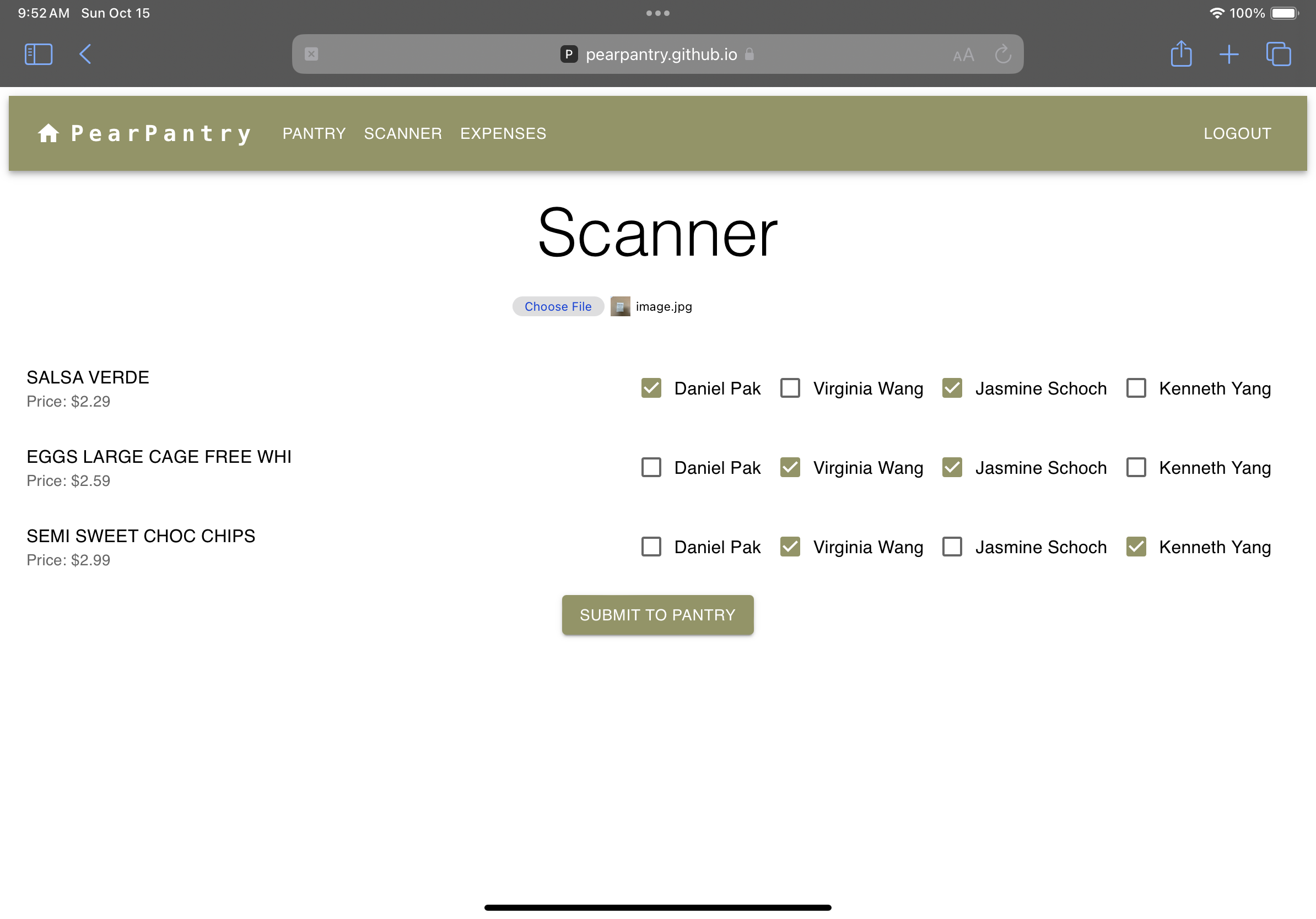Check Jasmine Schoch for Semi Sweet Choc Chips

pos(952,547)
